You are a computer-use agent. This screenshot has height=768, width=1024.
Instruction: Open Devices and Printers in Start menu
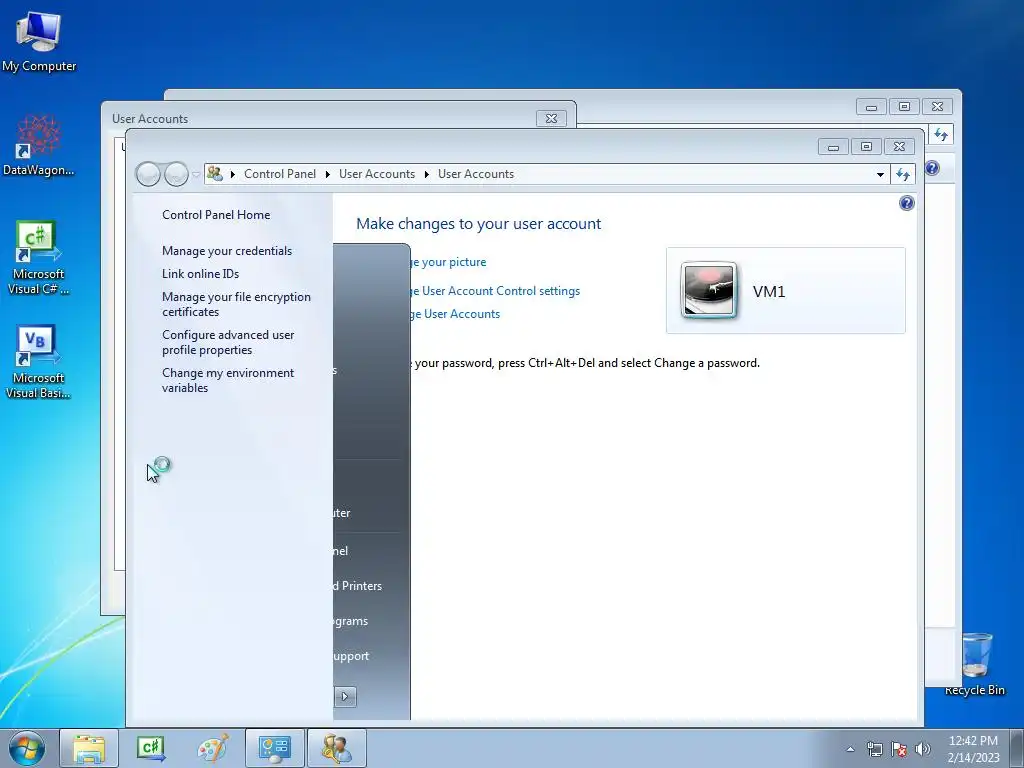(357, 586)
